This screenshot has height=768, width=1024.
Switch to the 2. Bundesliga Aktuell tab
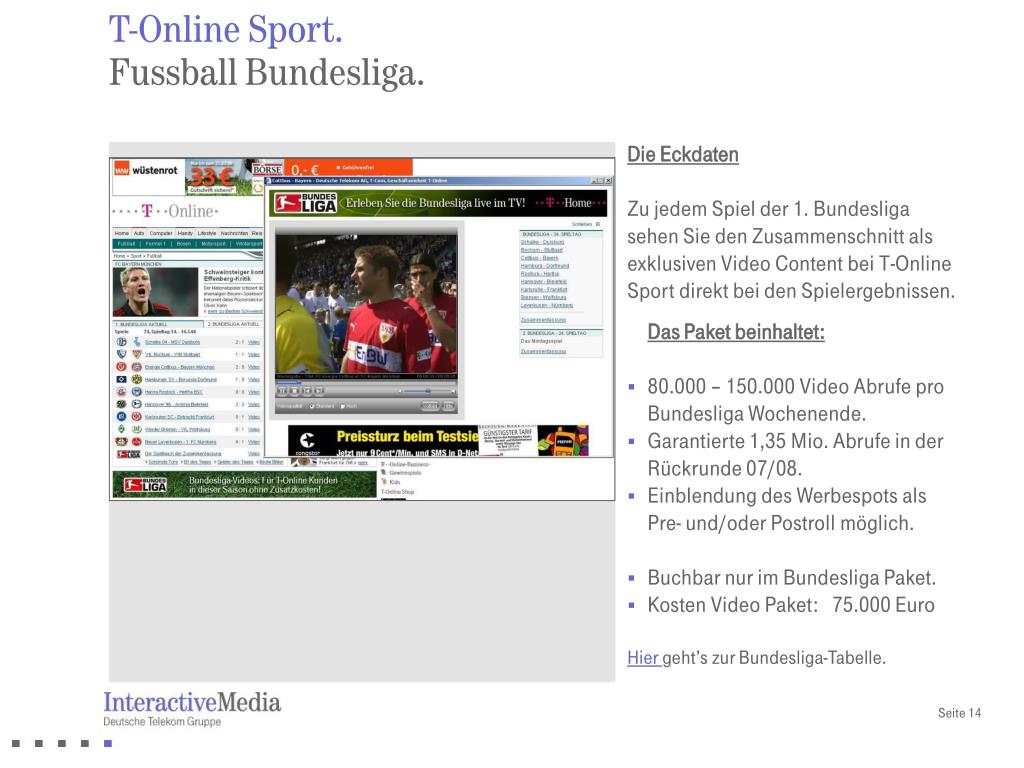[x=234, y=324]
